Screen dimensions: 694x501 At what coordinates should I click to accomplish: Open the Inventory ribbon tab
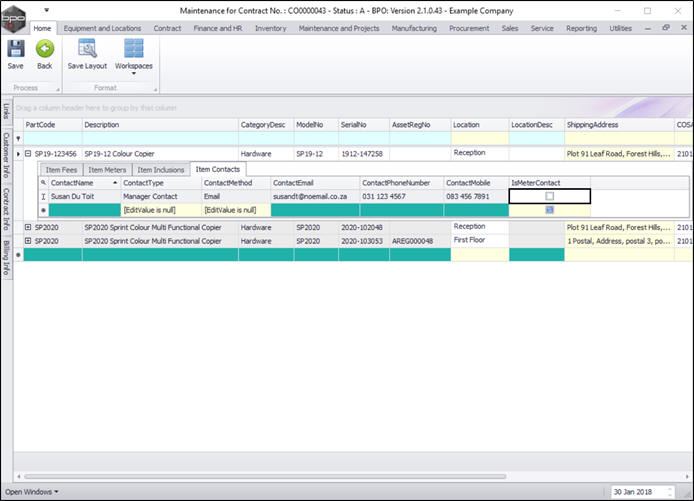tap(270, 29)
